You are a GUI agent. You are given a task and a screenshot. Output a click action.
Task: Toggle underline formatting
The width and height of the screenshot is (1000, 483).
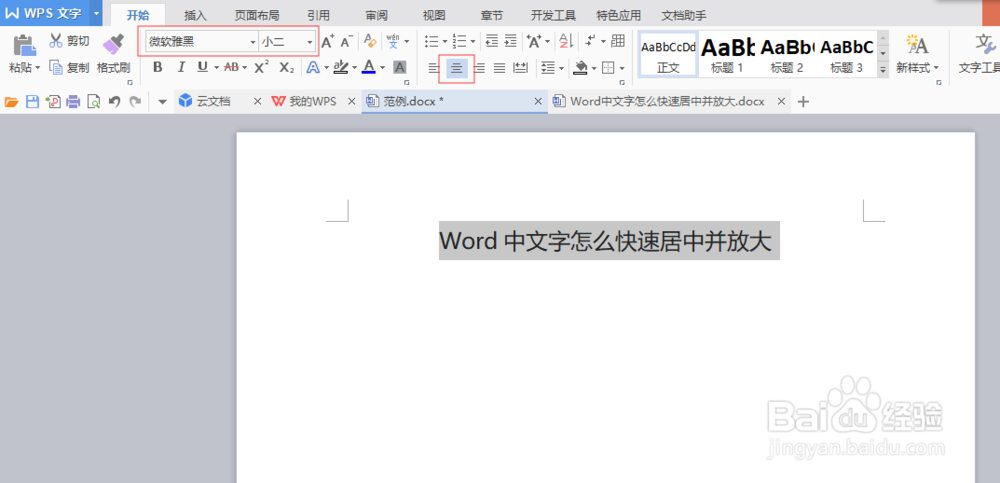click(203, 67)
